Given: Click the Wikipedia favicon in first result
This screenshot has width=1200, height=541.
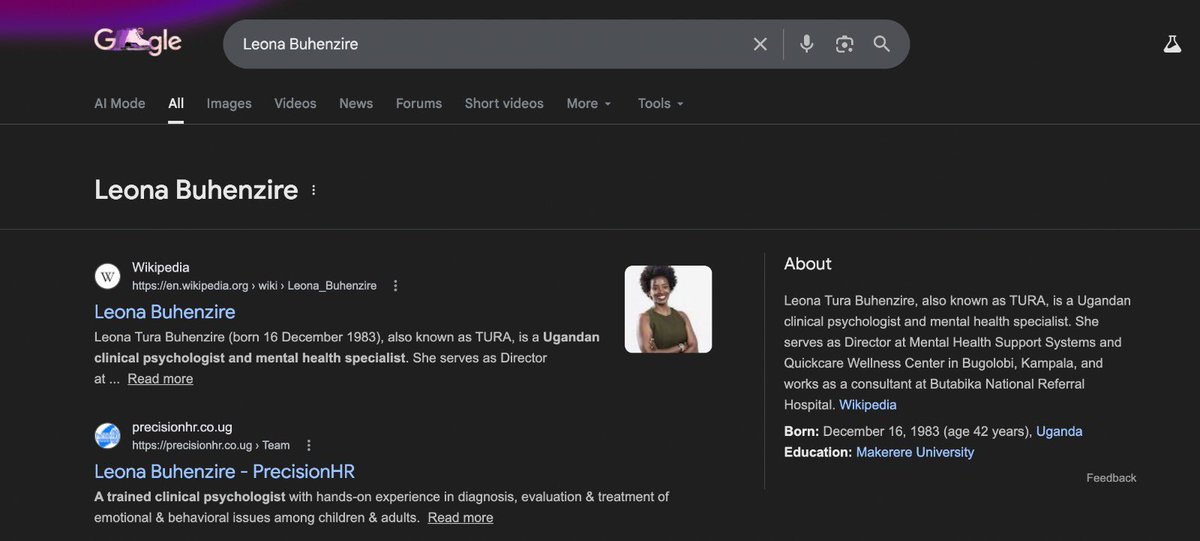Looking at the screenshot, I should pos(108,276).
